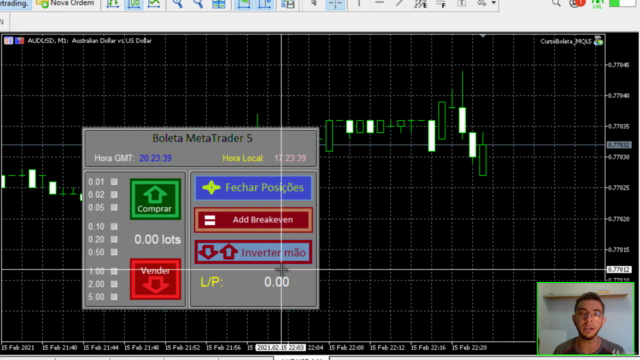
Task: Open the shapes tool dropdown arrow
Action: coord(493,3)
